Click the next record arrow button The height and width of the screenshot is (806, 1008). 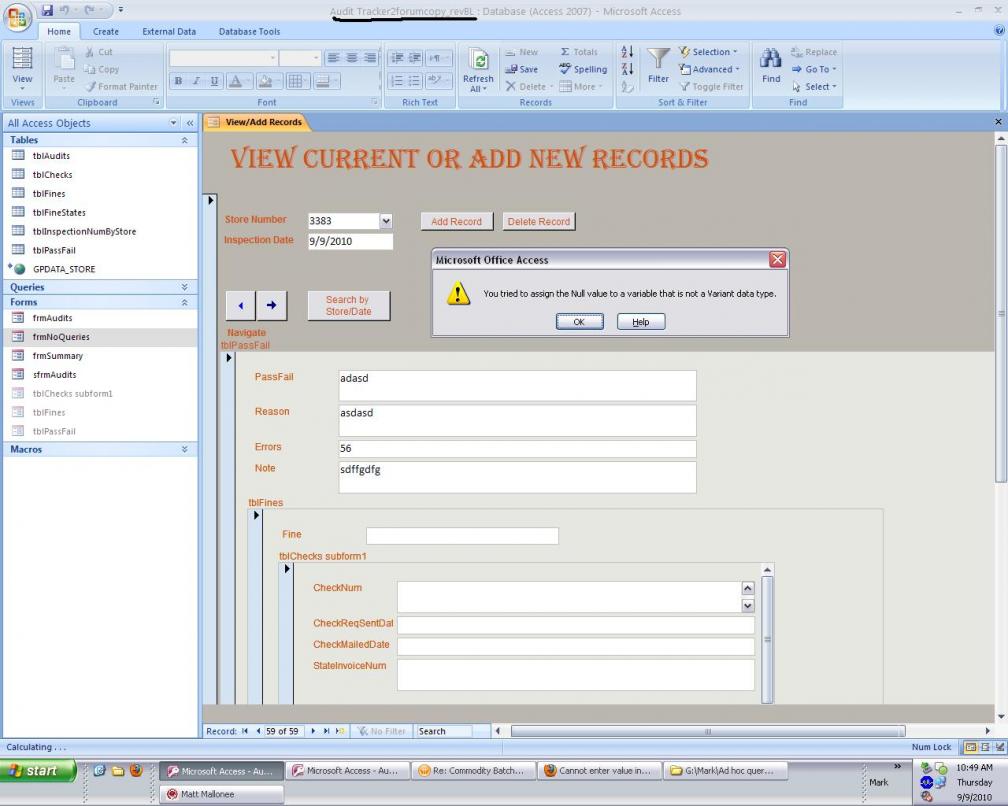[271, 306]
